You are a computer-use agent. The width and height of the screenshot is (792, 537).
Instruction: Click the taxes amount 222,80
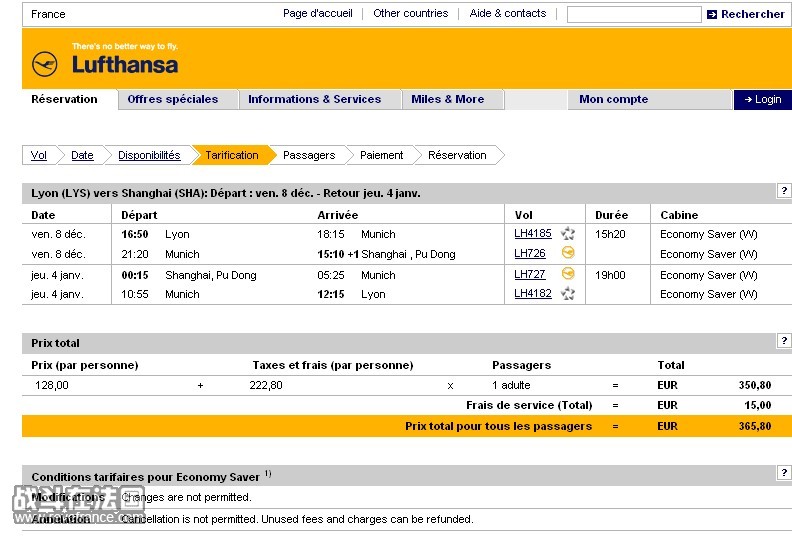(x=266, y=385)
